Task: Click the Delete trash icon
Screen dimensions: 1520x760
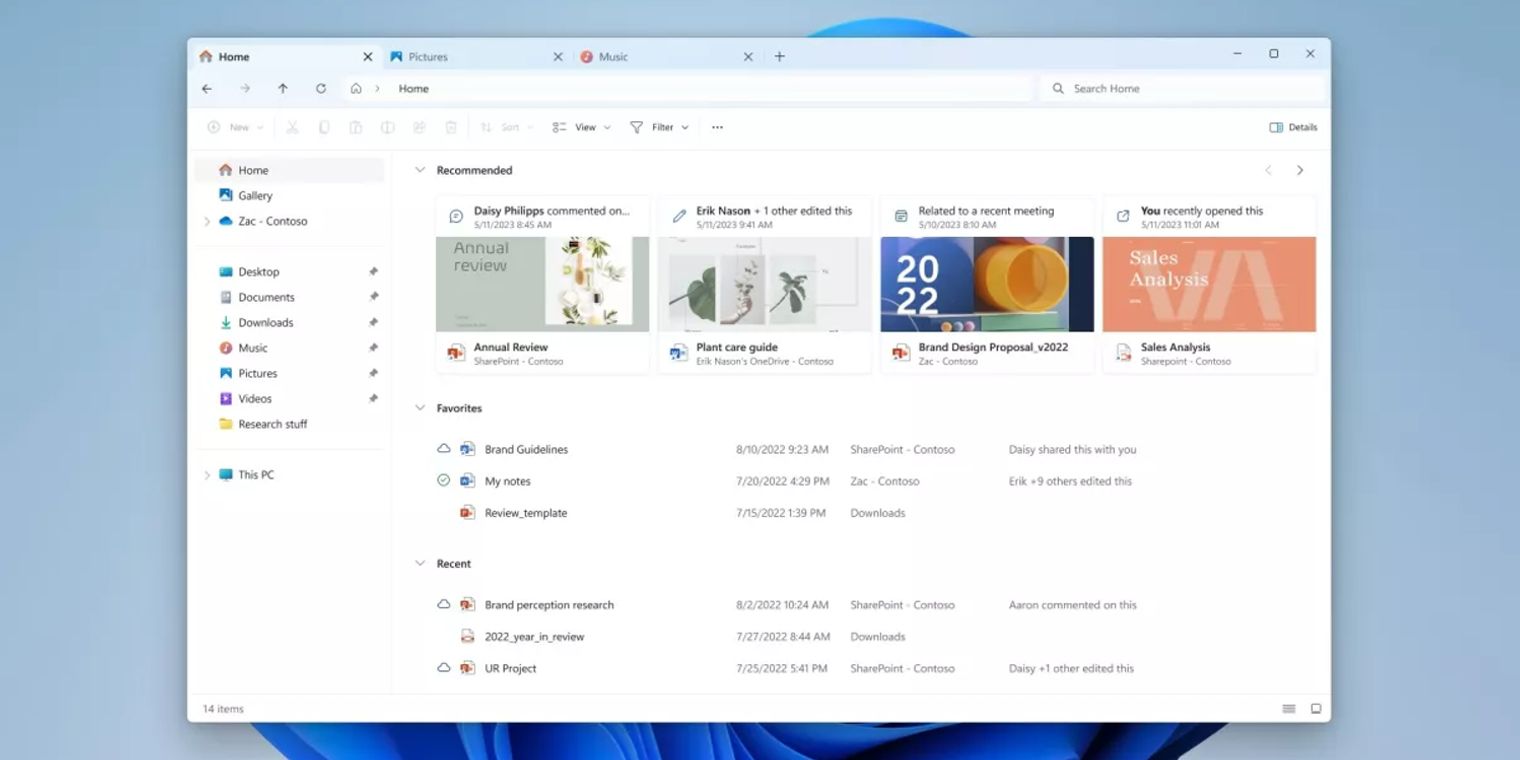Action: click(x=451, y=127)
